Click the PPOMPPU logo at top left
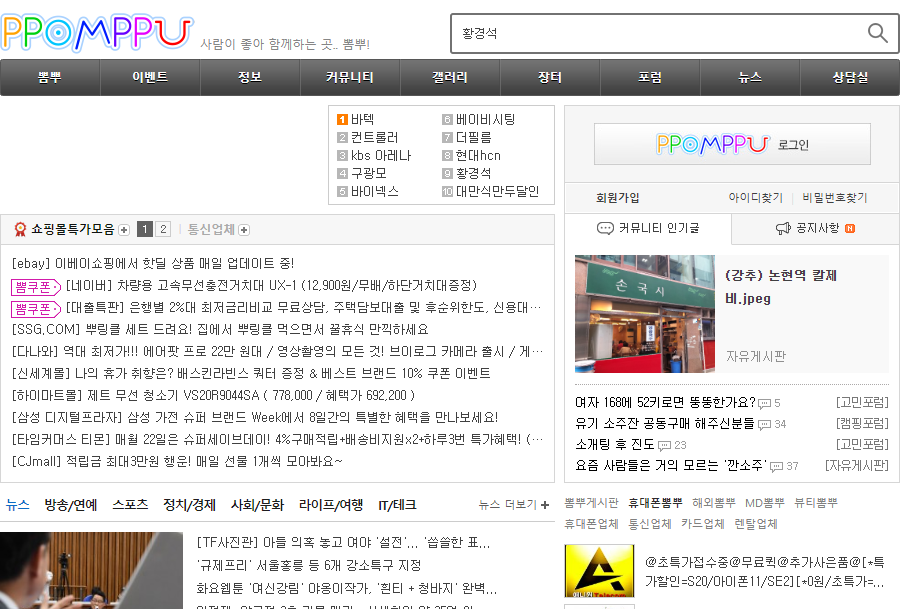The height and width of the screenshot is (609, 907). coord(97,32)
